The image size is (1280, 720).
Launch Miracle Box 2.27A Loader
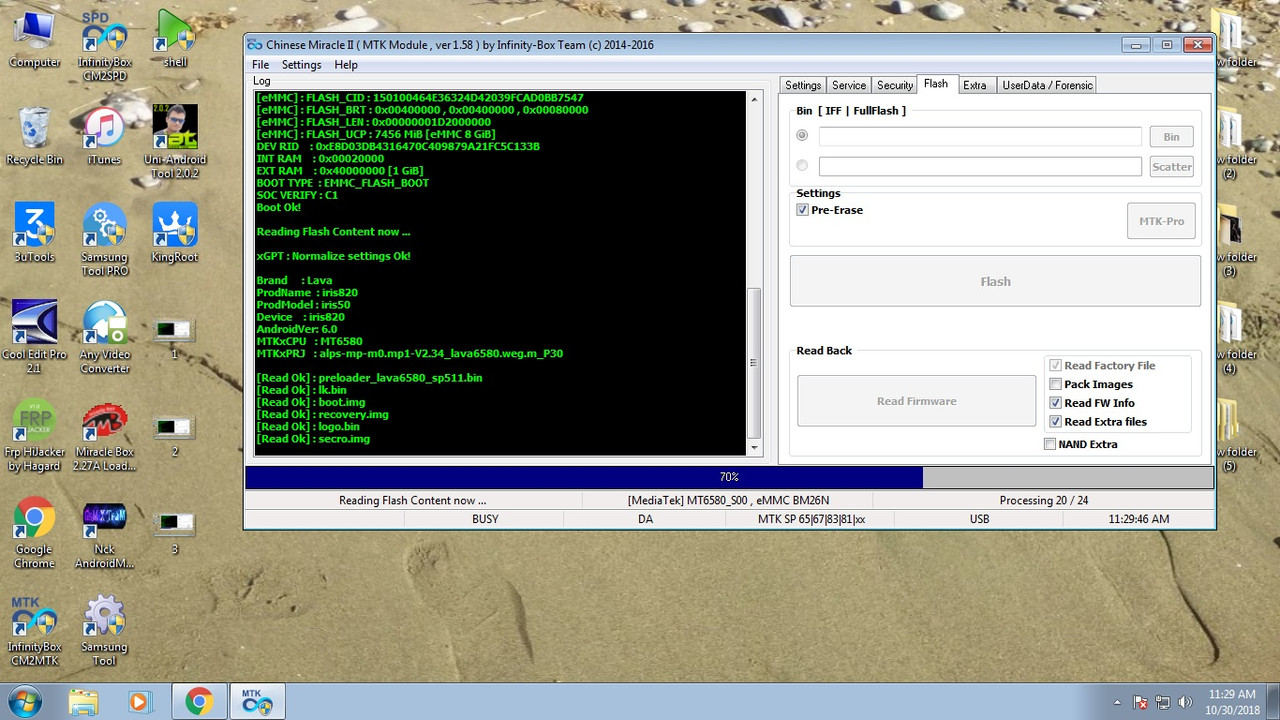(104, 434)
